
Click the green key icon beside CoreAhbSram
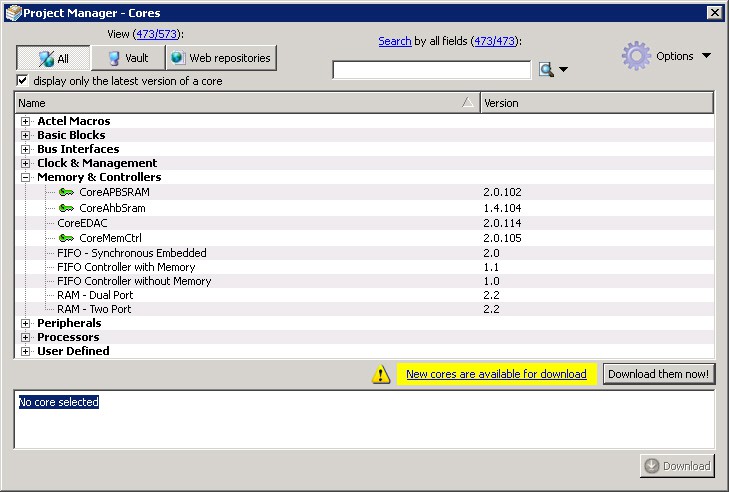(x=66, y=208)
